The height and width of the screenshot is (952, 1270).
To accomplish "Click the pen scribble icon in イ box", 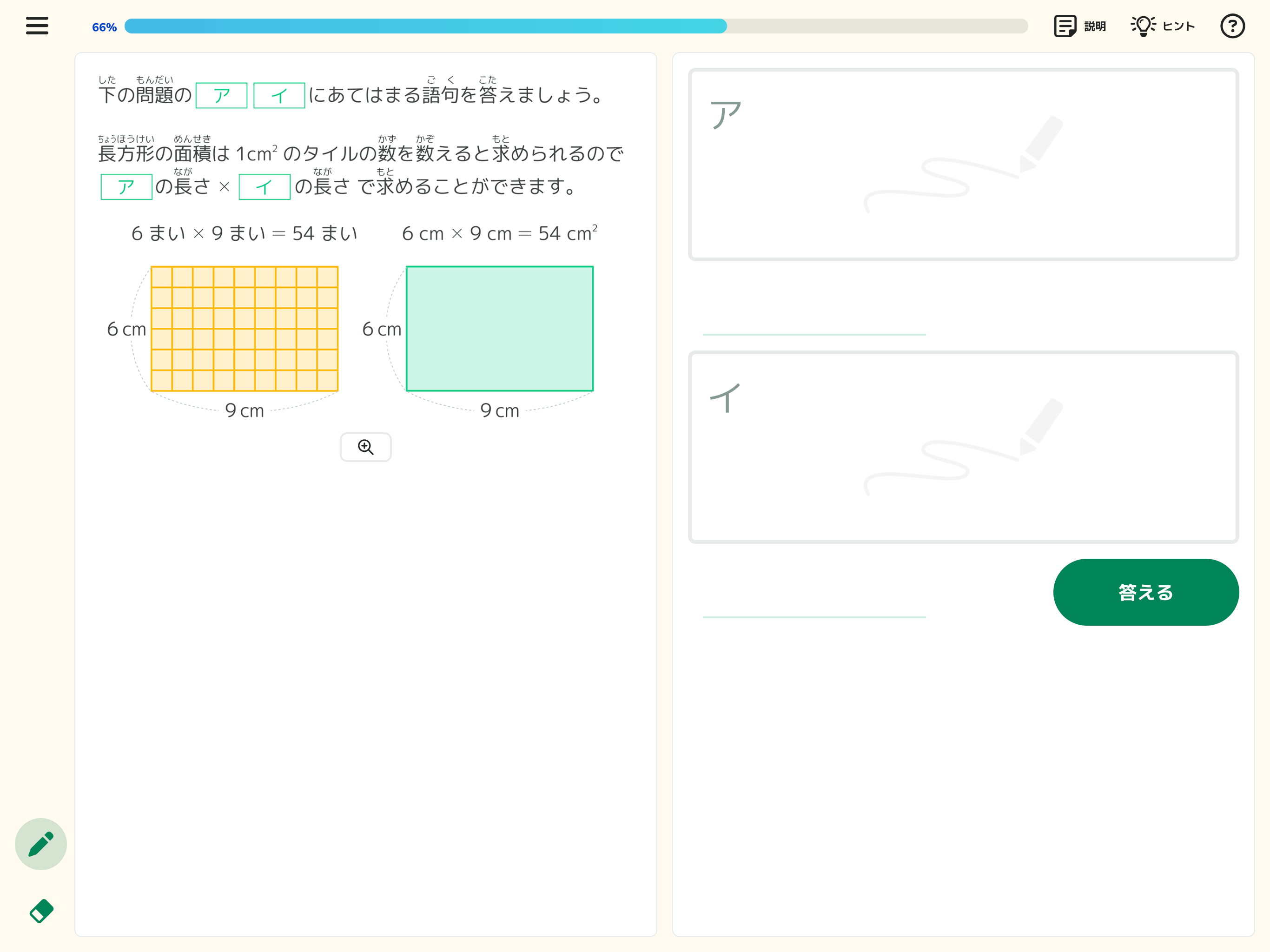I will click(965, 447).
